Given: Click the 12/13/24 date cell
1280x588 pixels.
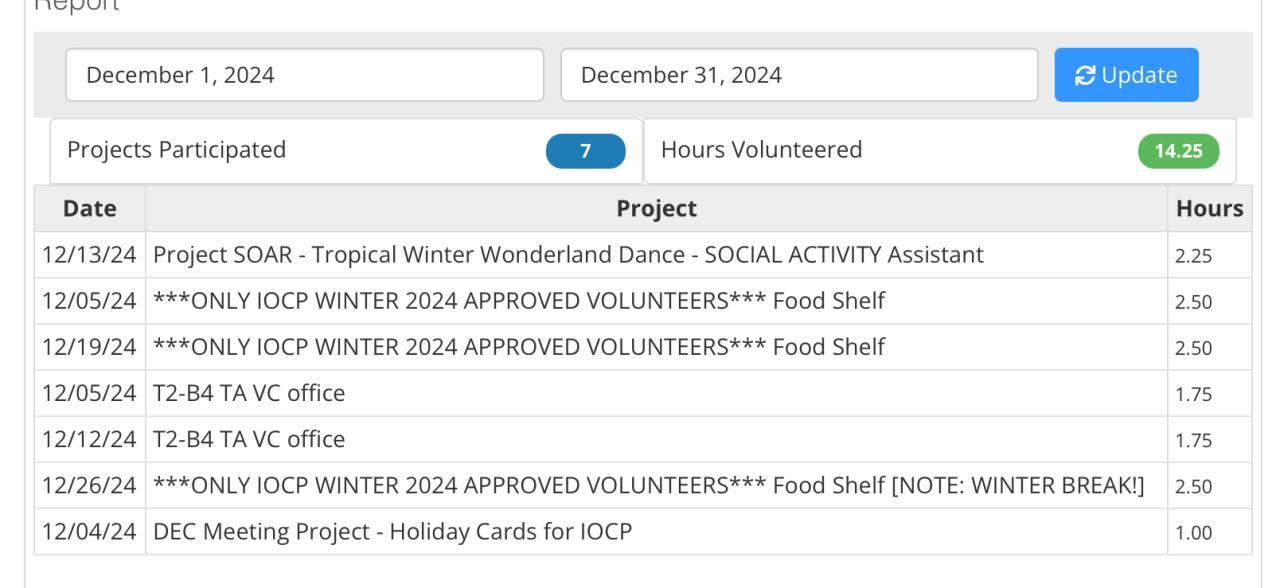Looking at the screenshot, I should [x=89, y=255].
